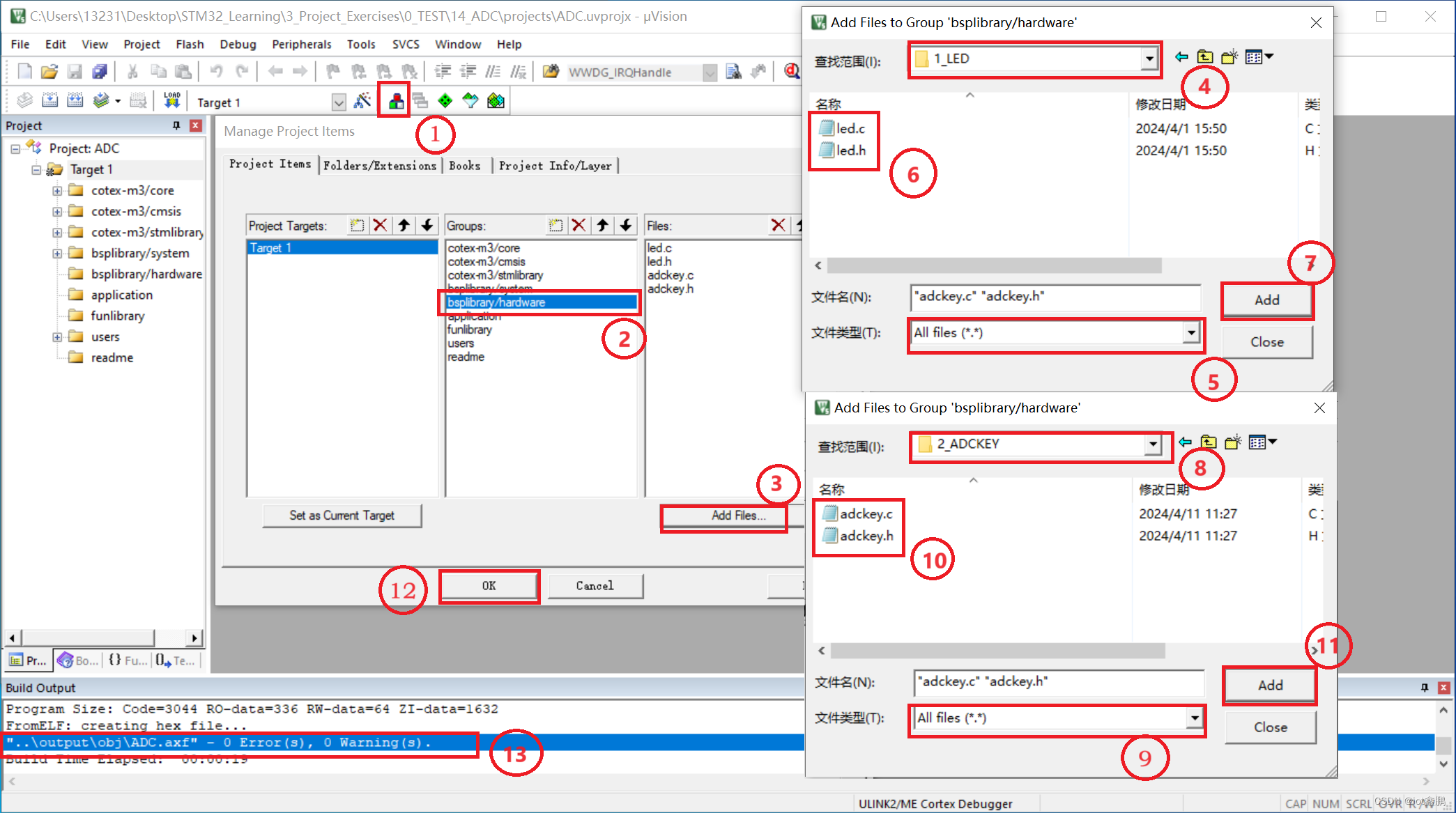The height and width of the screenshot is (813, 1456).
Task: Click Manage Run-Time Environment green diamond icon
Action: pos(445,101)
